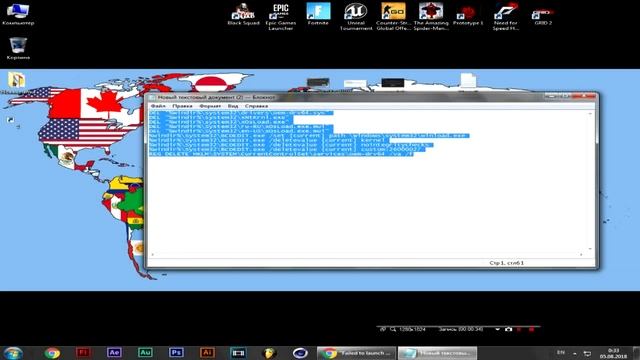
Task: Click the film strip taskbar icon
Action: (238, 353)
